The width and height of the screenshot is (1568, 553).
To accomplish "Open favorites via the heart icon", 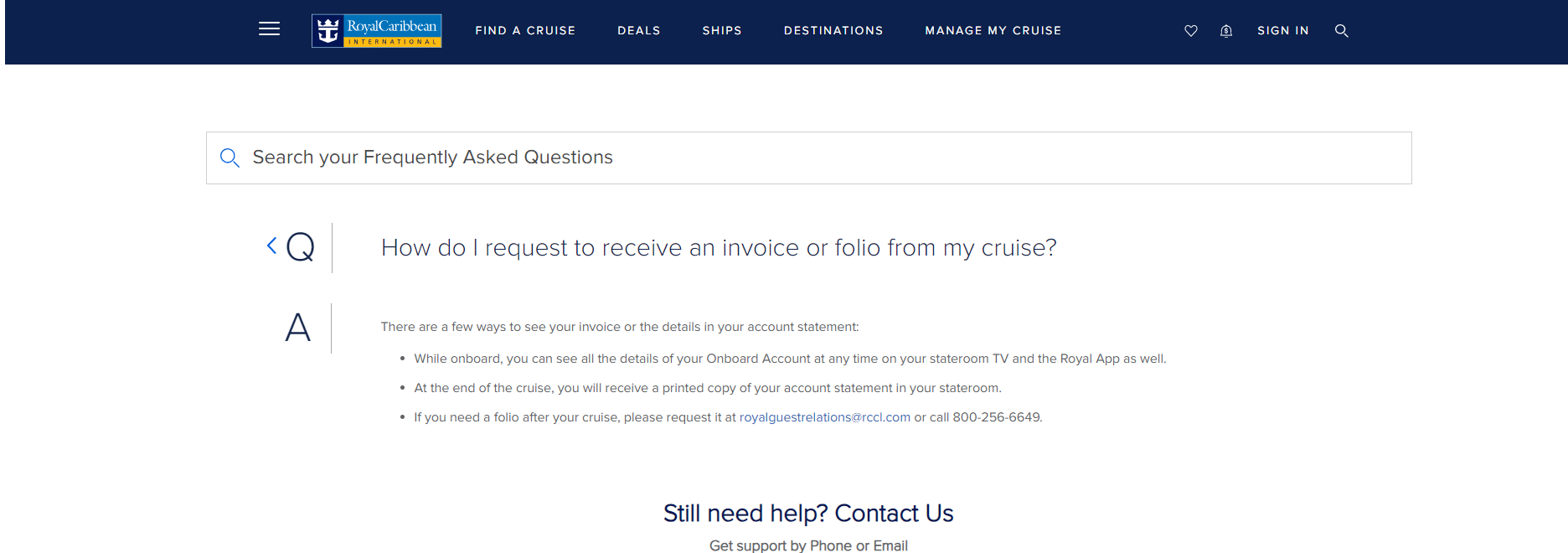I will [x=1190, y=31].
